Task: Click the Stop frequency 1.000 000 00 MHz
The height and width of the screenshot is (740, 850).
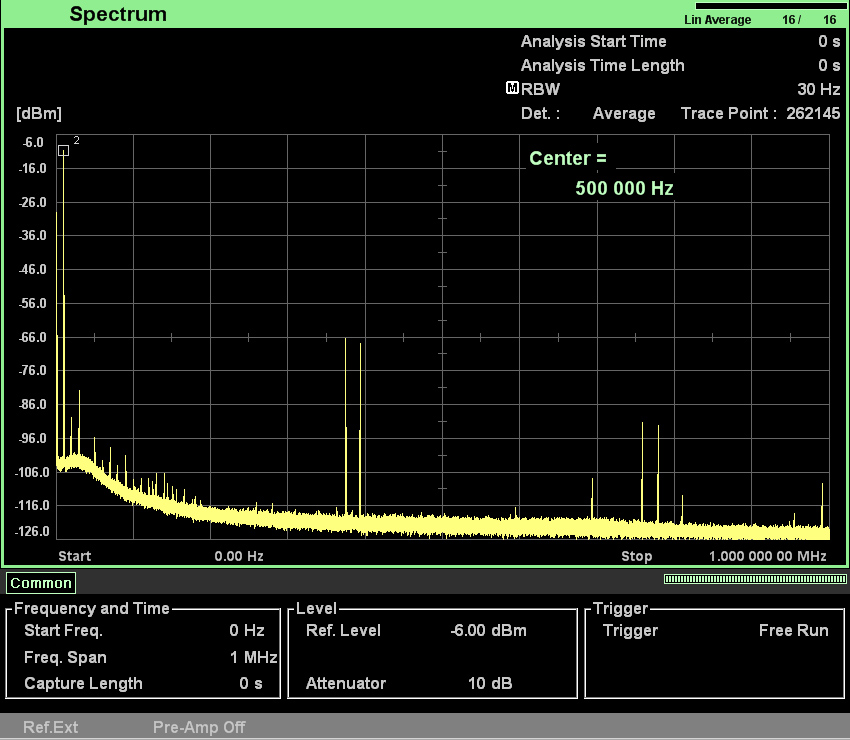Action: [x=768, y=556]
